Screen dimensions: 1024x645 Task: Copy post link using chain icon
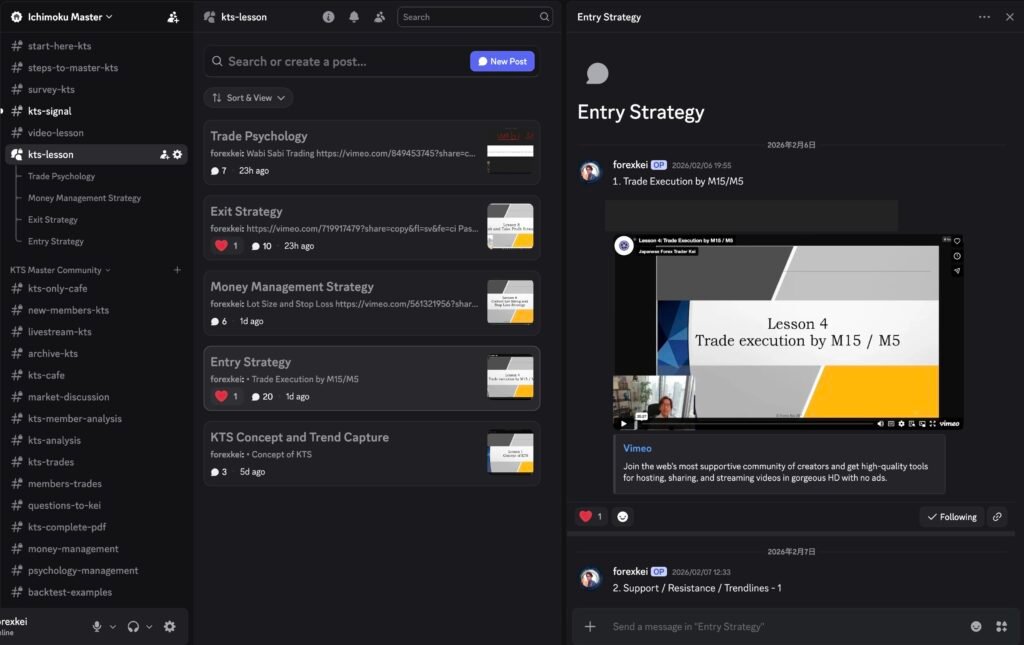pos(996,517)
